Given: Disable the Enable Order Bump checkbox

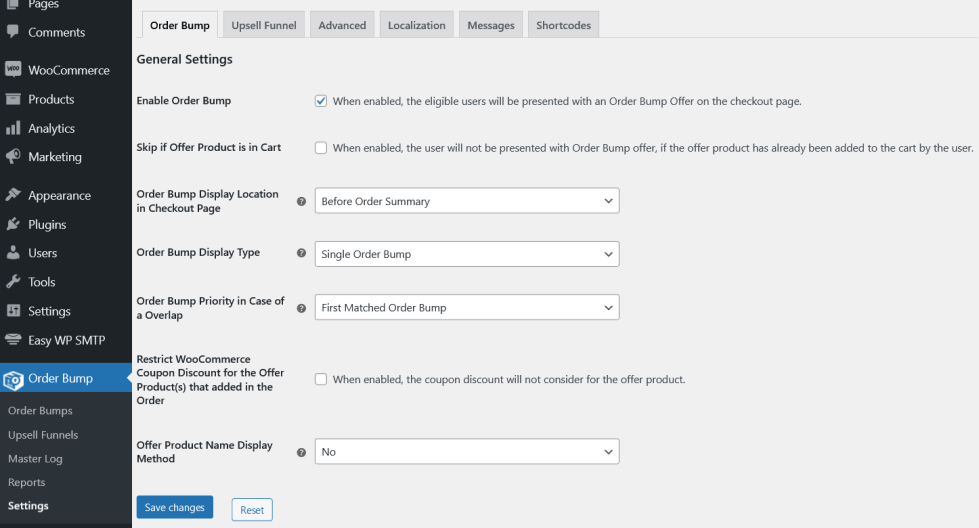Looking at the screenshot, I should pyautogui.click(x=321, y=101).
